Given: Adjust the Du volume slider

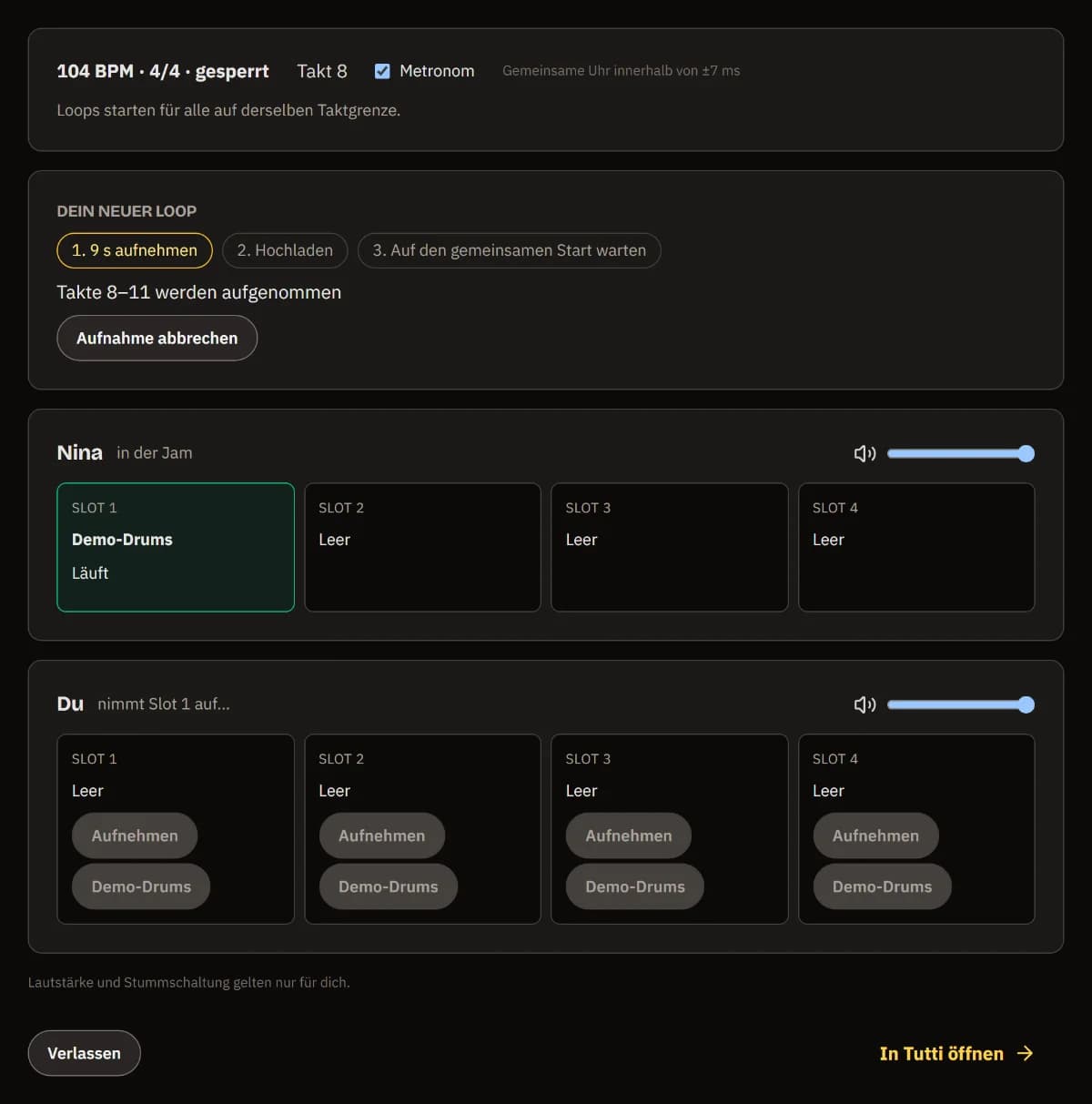Looking at the screenshot, I should click(961, 704).
